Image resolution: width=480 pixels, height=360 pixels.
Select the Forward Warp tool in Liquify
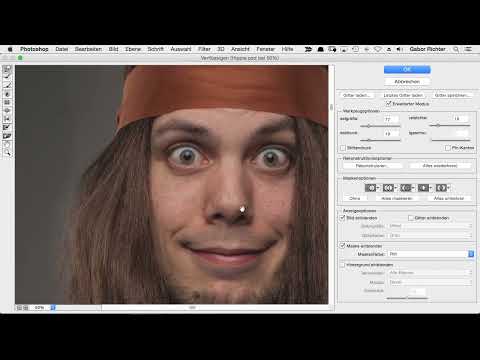[x=7, y=69]
